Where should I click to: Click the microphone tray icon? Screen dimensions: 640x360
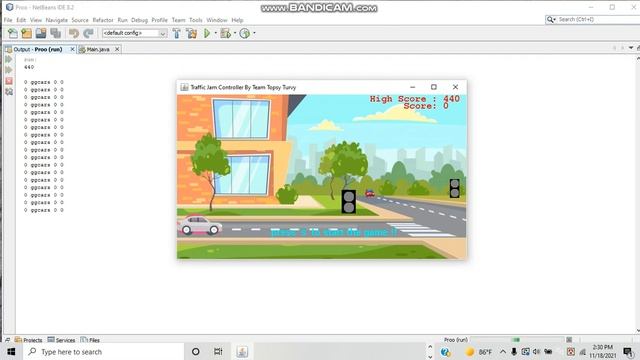tap(514, 351)
